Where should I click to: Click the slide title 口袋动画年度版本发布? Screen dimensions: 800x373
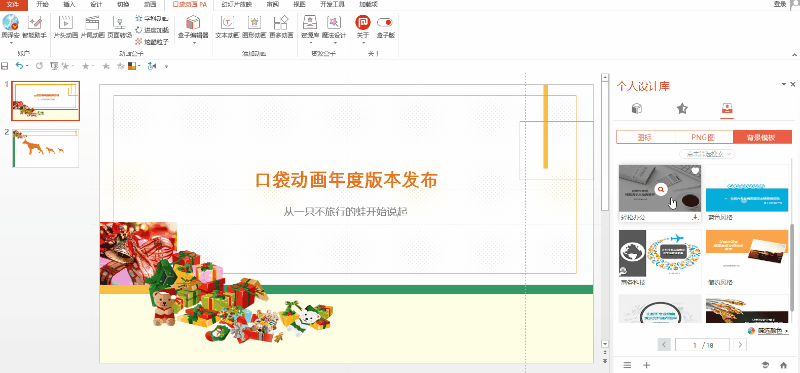[346, 180]
